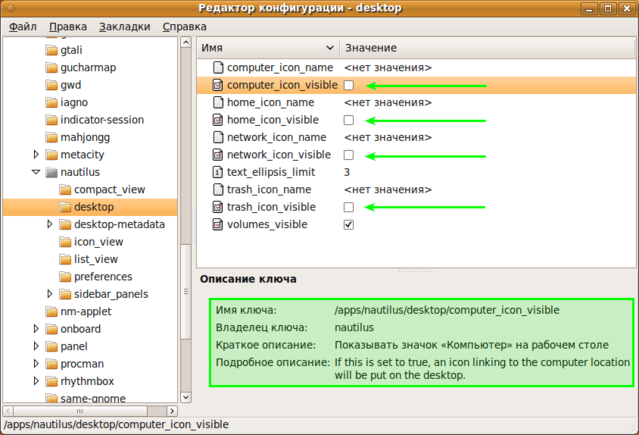Screen dimensions: 639x435
Task: Click the folder icon next to gucharmap
Action: coord(52,68)
